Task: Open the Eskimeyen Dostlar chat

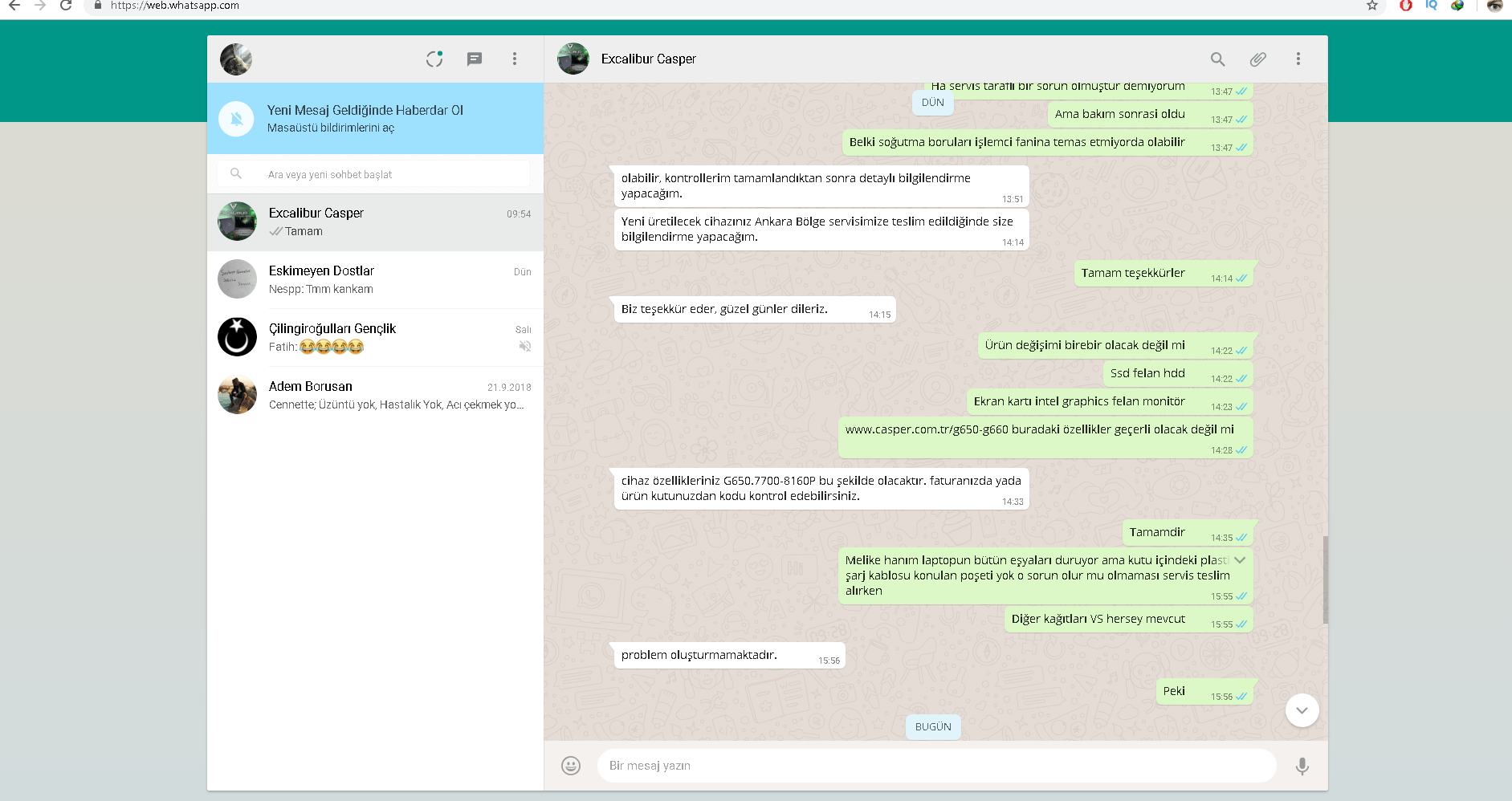Action: (376, 280)
